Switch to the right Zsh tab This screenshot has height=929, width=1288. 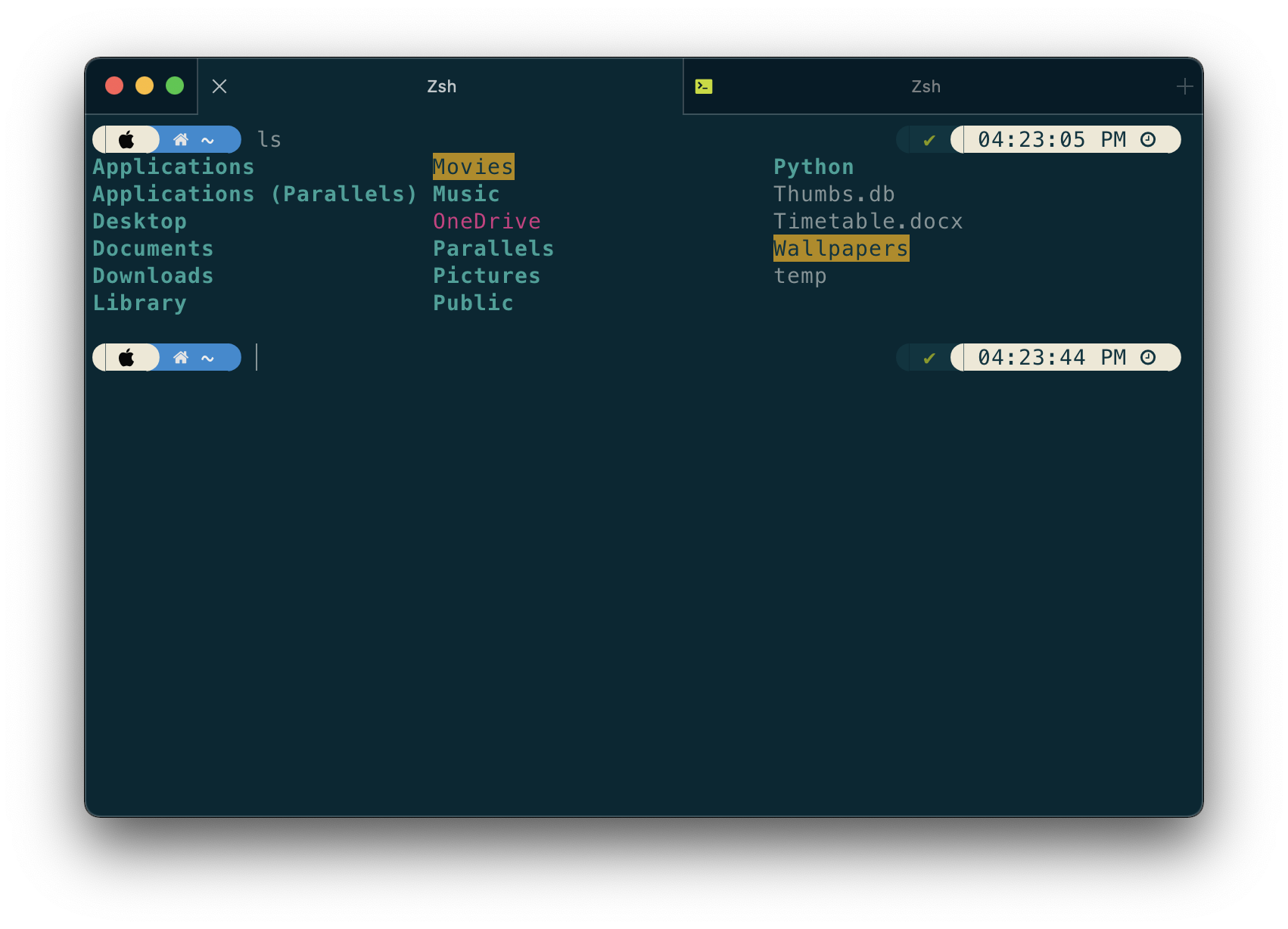pyautogui.click(x=926, y=86)
